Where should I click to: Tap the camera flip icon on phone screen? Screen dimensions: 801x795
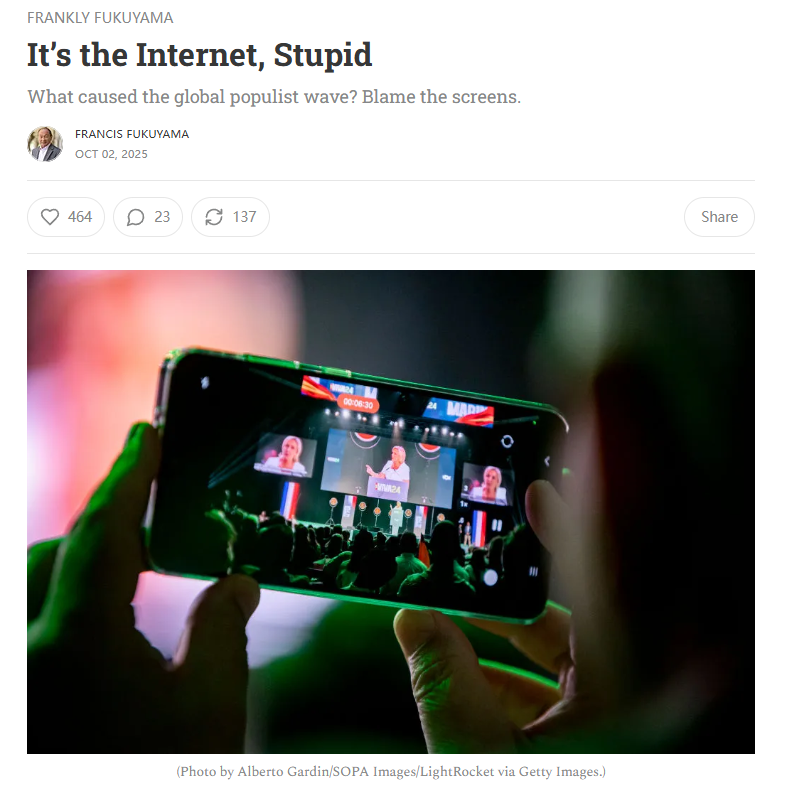pyautogui.click(x=507, y=441)
